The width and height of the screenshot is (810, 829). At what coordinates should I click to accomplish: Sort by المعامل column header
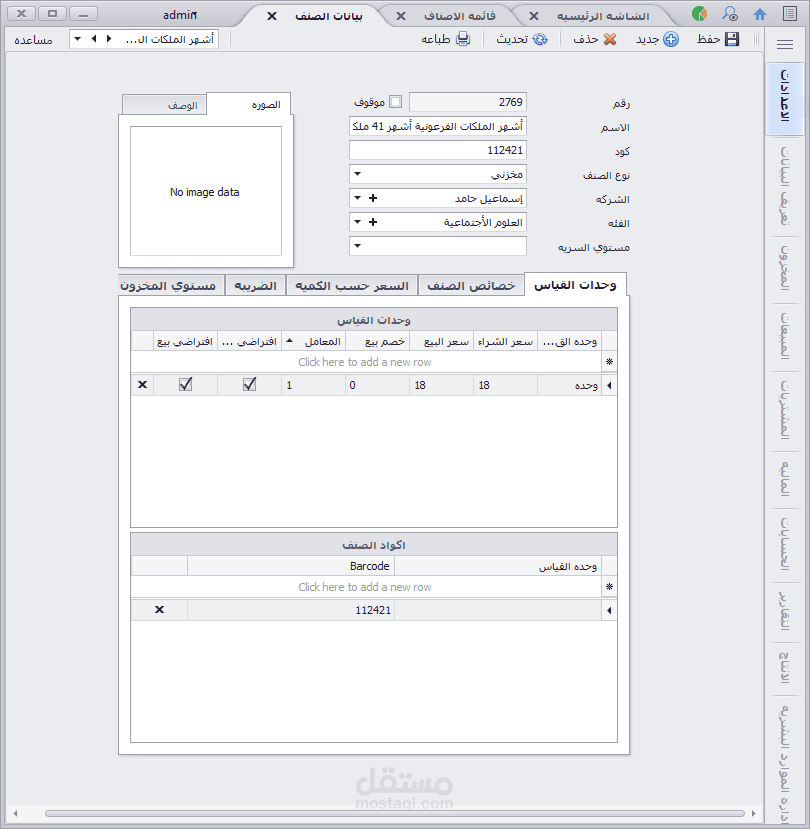click(x=313, y=342)
